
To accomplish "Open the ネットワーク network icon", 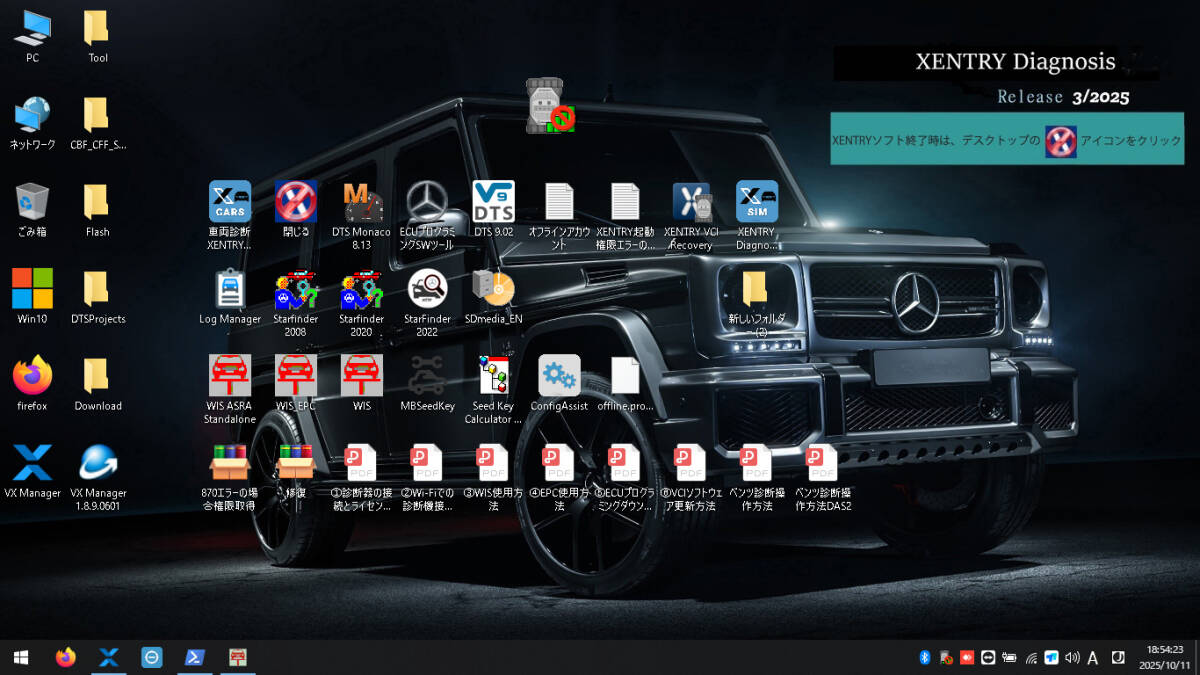I will click(32, 122).
